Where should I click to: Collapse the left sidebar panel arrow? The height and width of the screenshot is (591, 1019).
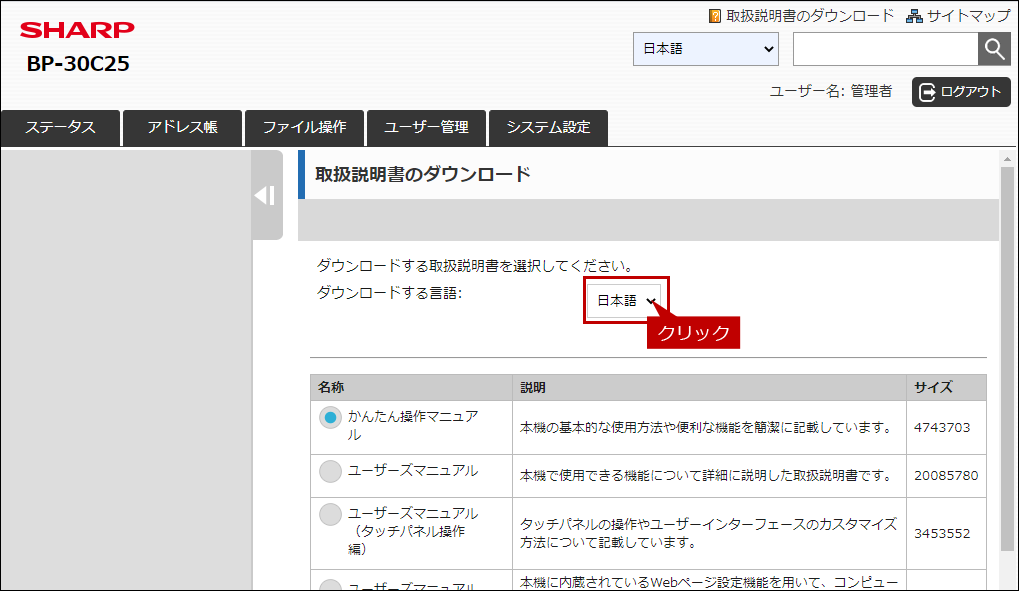[x=266, y=195]
